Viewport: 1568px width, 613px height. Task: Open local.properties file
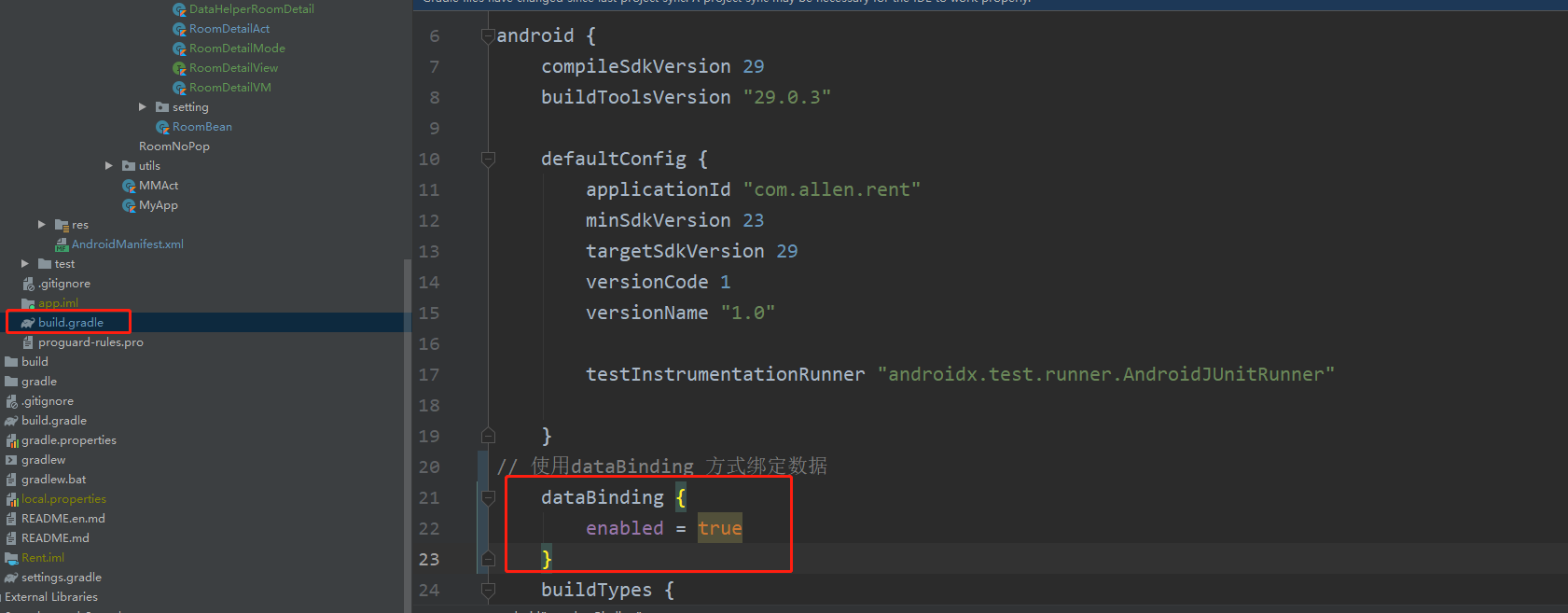(x=63, y=499)
